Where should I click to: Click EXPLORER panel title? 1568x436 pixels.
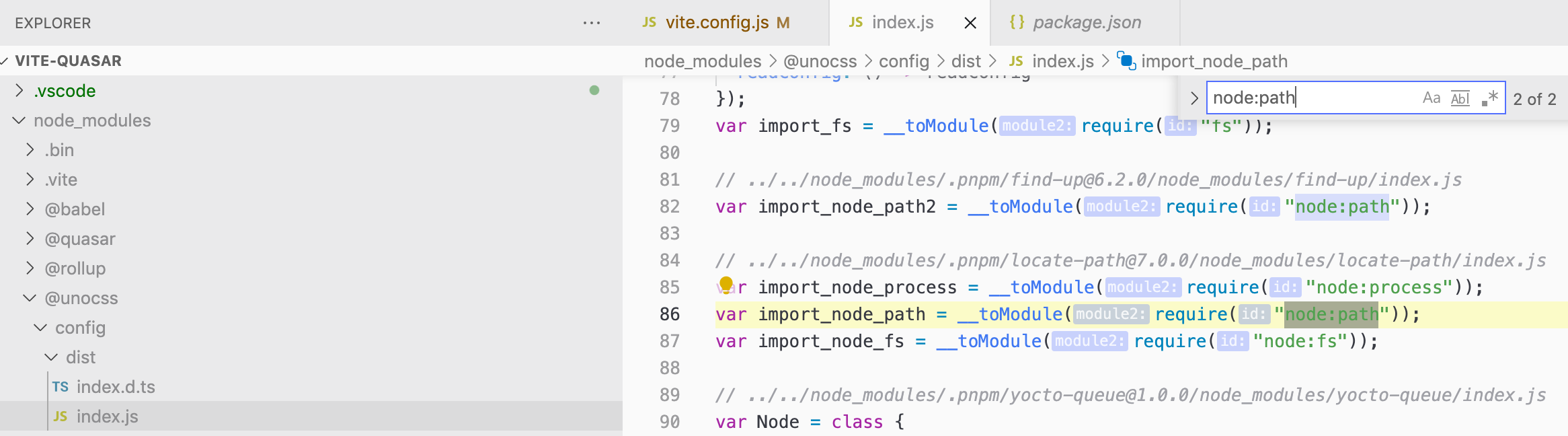coord(52,23)
